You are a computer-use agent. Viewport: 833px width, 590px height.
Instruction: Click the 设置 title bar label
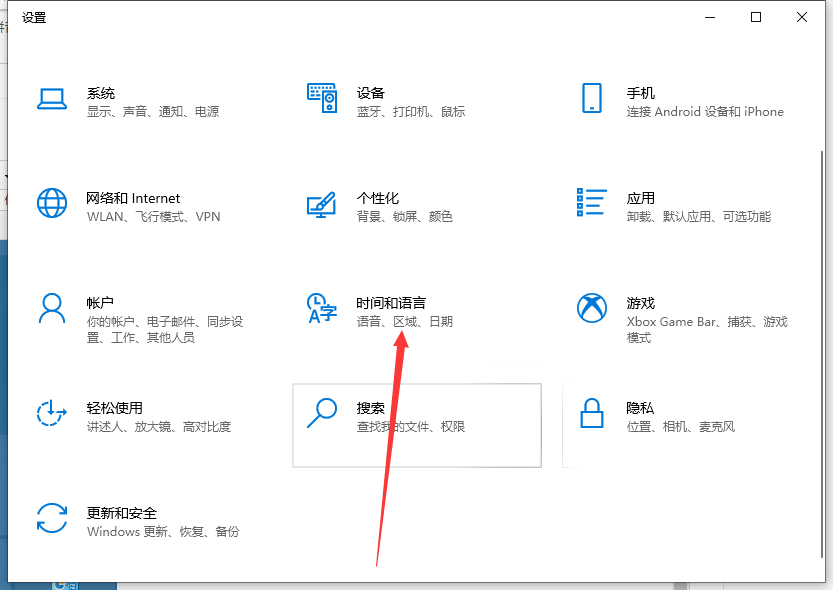pos(33,17)
